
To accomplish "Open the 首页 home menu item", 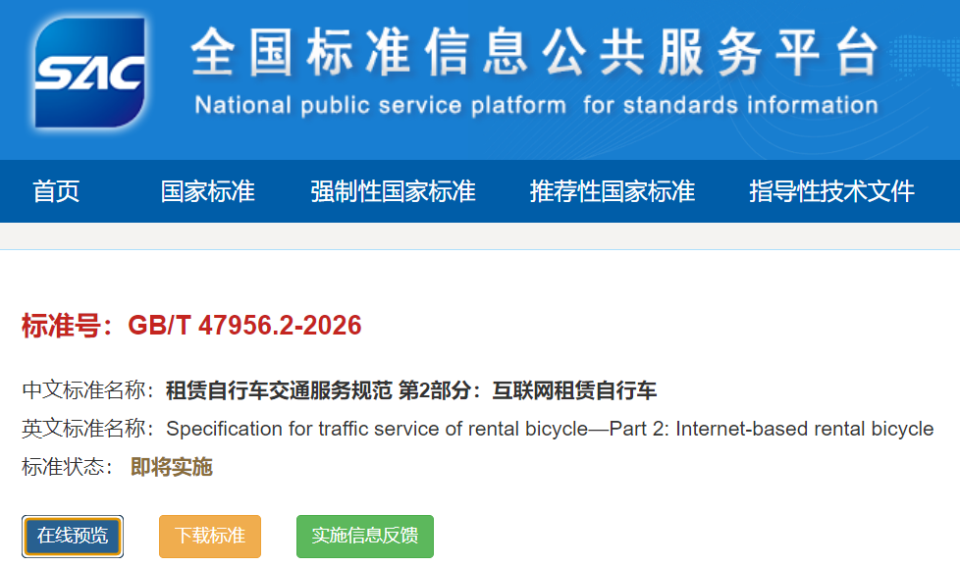I will 56,191.
